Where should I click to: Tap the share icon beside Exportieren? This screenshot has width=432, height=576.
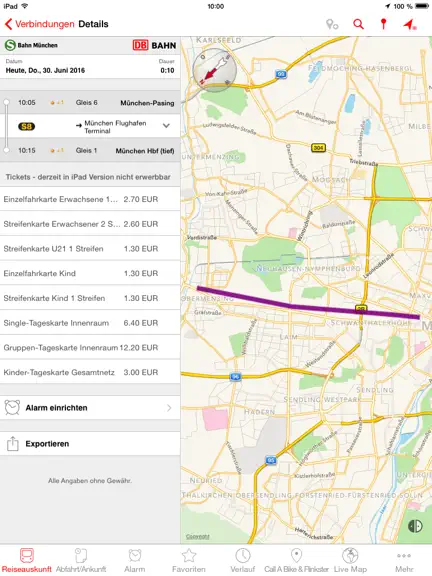click(12, 443)
